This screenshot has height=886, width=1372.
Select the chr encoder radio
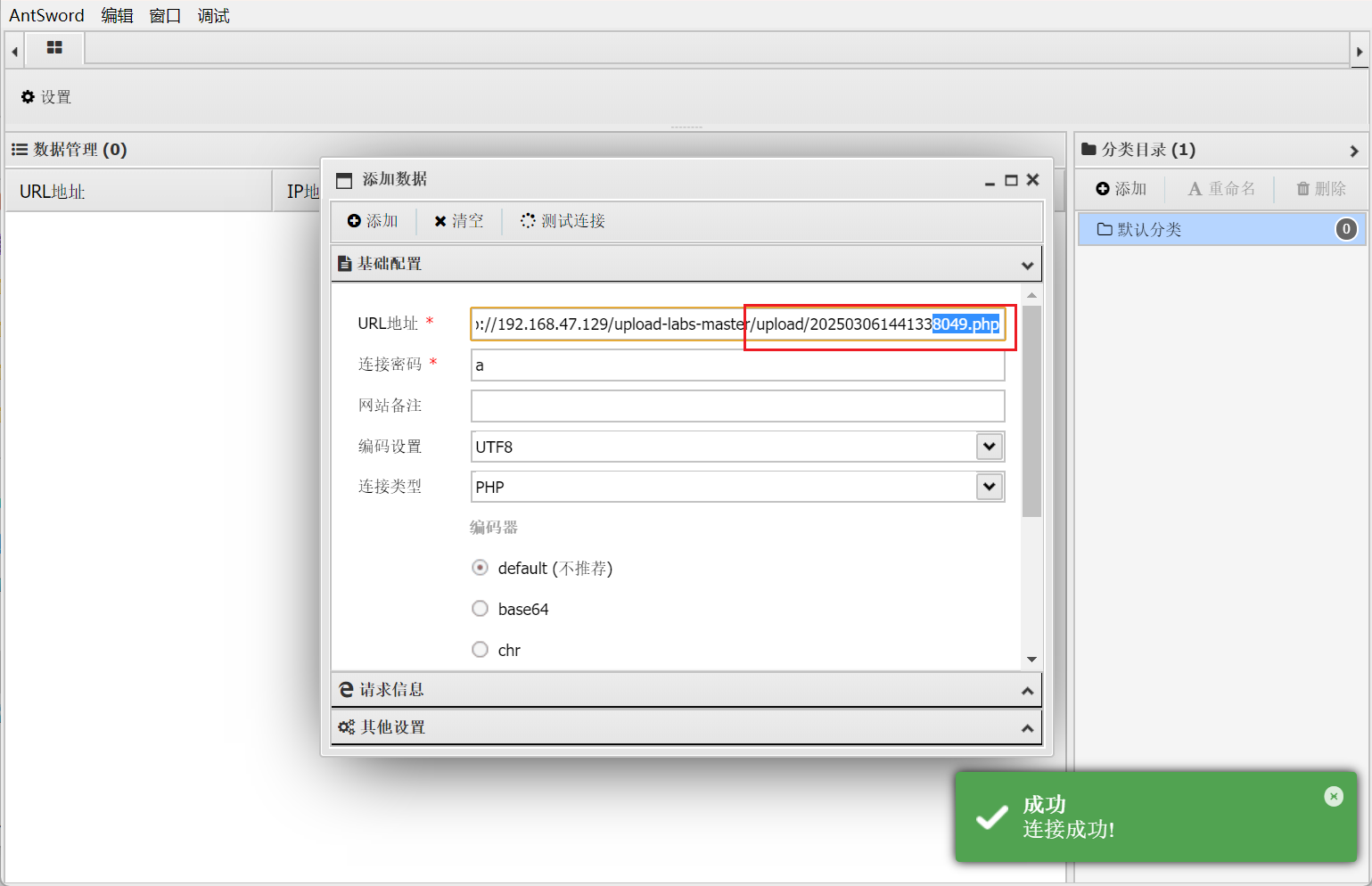(x=480, y=650)
